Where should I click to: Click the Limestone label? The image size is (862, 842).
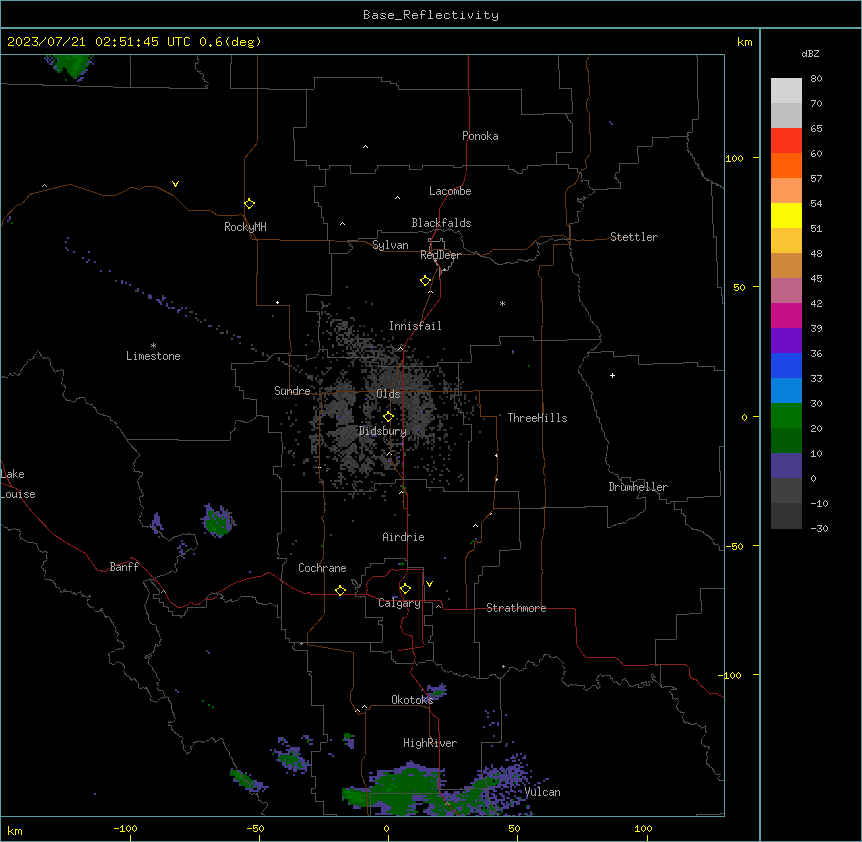[153, 356]
